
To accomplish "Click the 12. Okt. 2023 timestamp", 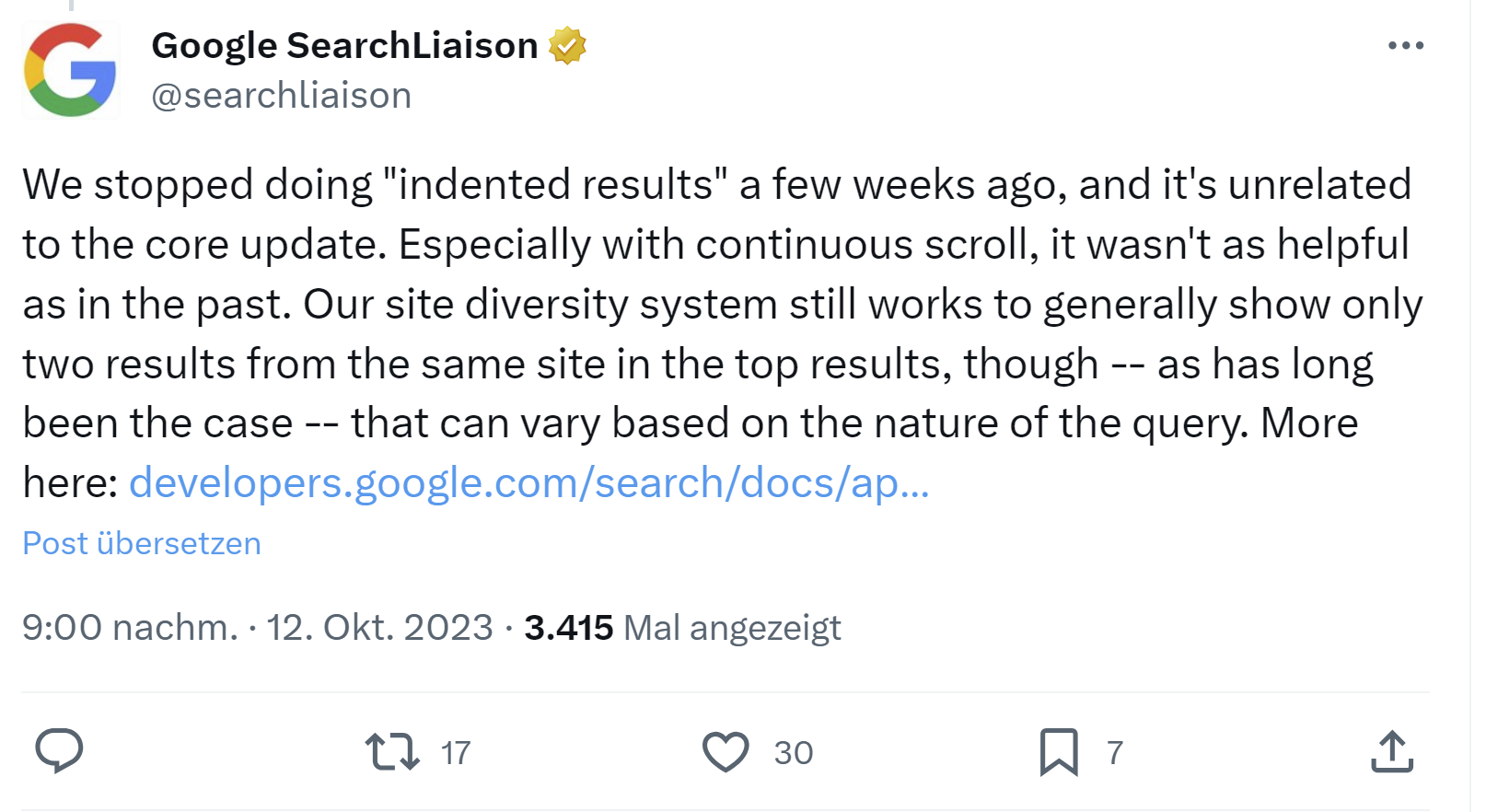I will (x=380, y=627).
